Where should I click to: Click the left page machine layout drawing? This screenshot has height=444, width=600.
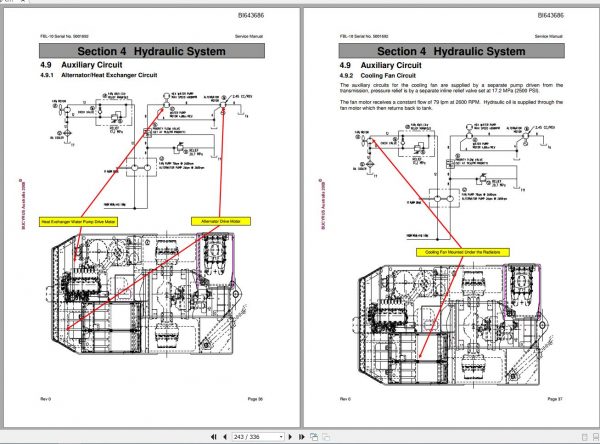click(147, 293)
